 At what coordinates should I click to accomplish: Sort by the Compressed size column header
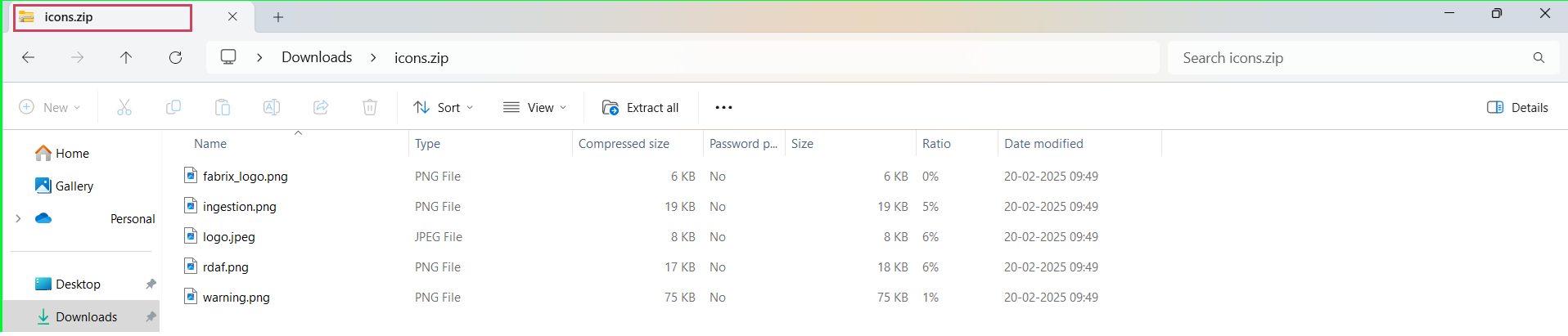[x=624, y=144]
